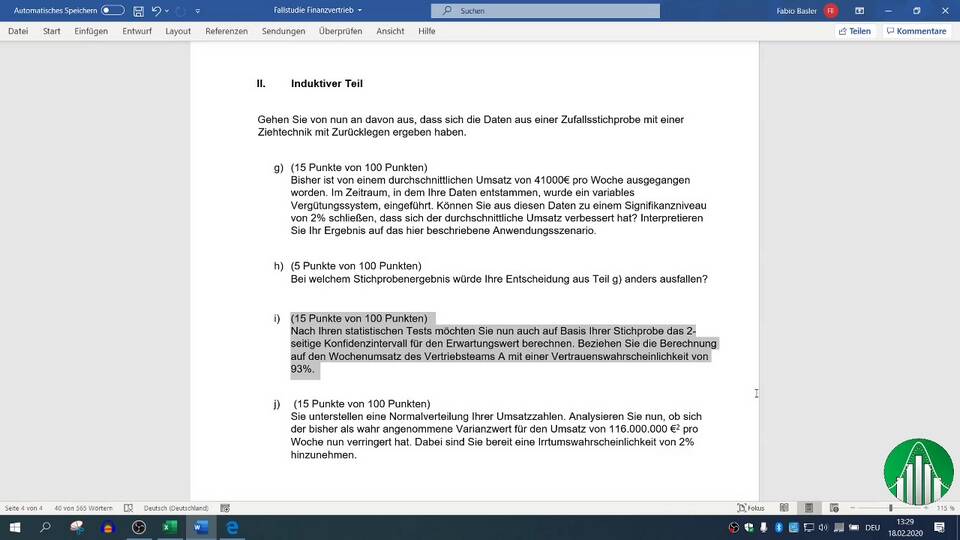Image resolution: width=960 pixels, height=540 pixels.
Task: Open OBS Studio from the taskbar
Action: coord(139,527)
